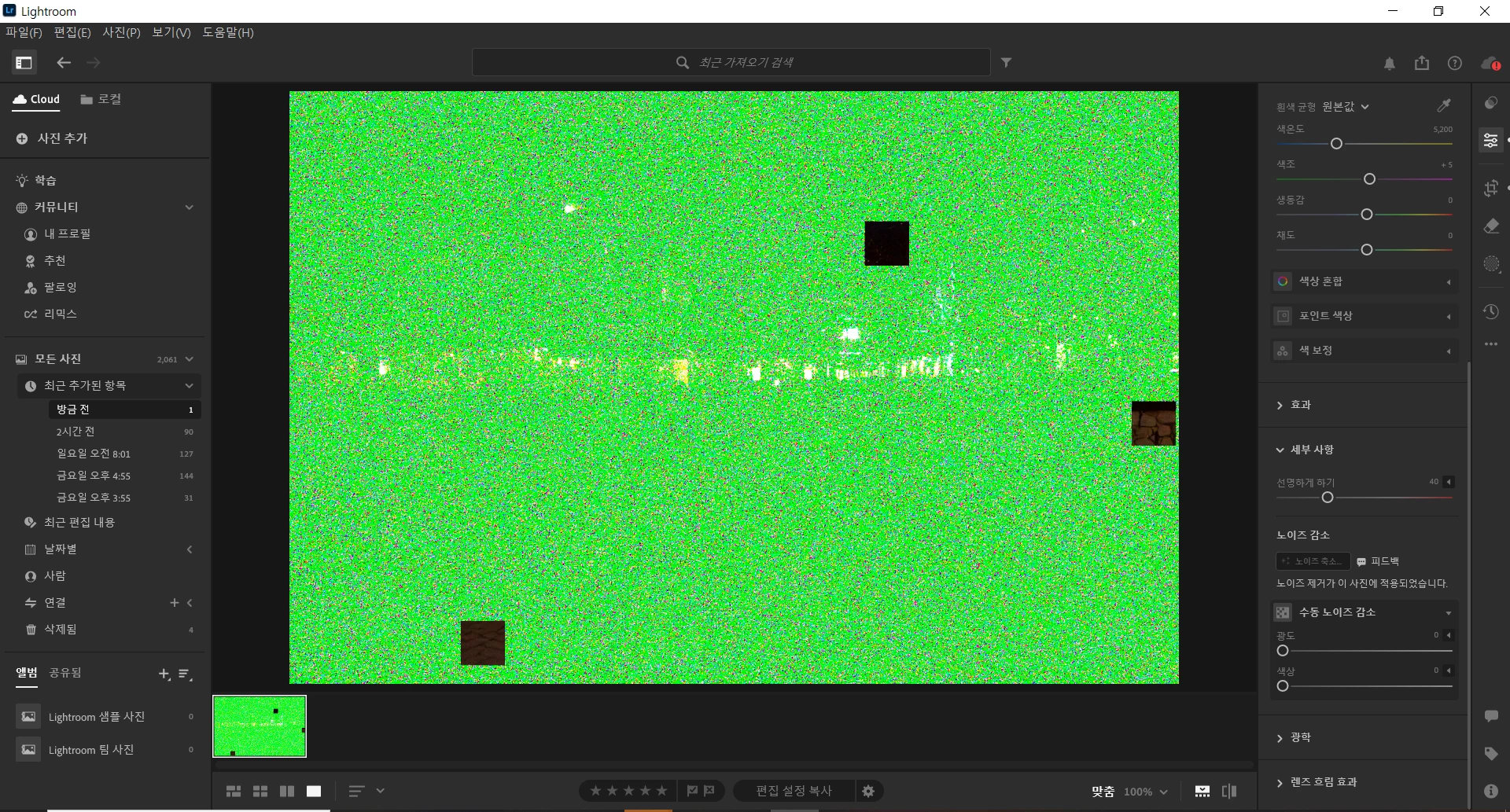1510x812 pixels.
Task: Open the 사진(P) menu
Action: point(121,32)
